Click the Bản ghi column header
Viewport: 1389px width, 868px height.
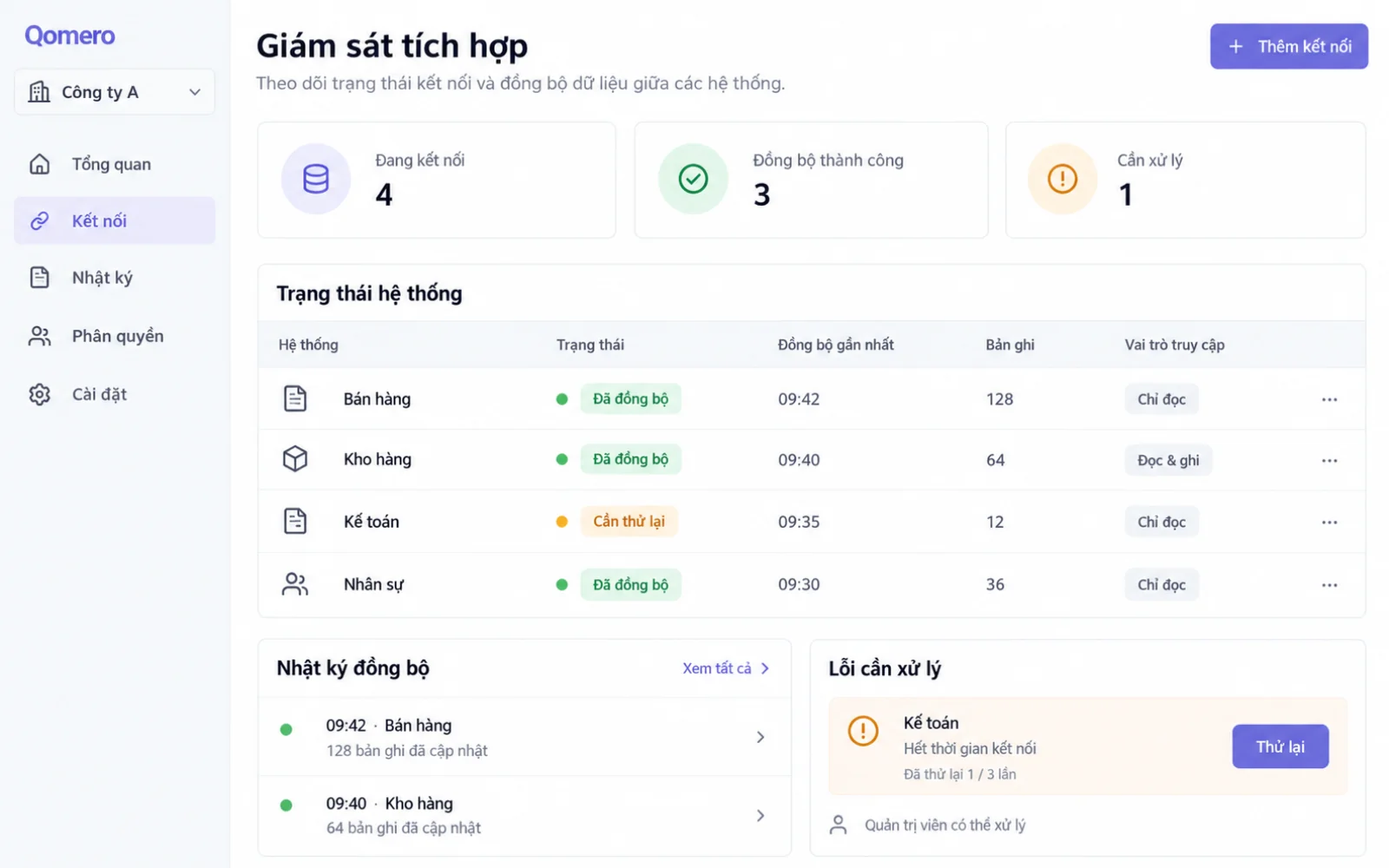tap(1010, 345)
